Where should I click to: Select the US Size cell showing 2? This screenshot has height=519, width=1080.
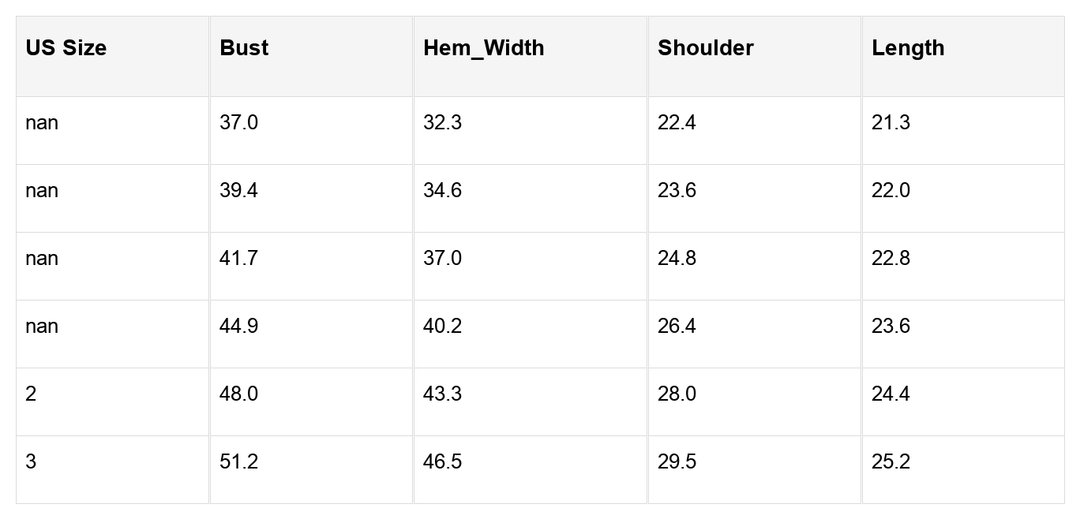31,394
